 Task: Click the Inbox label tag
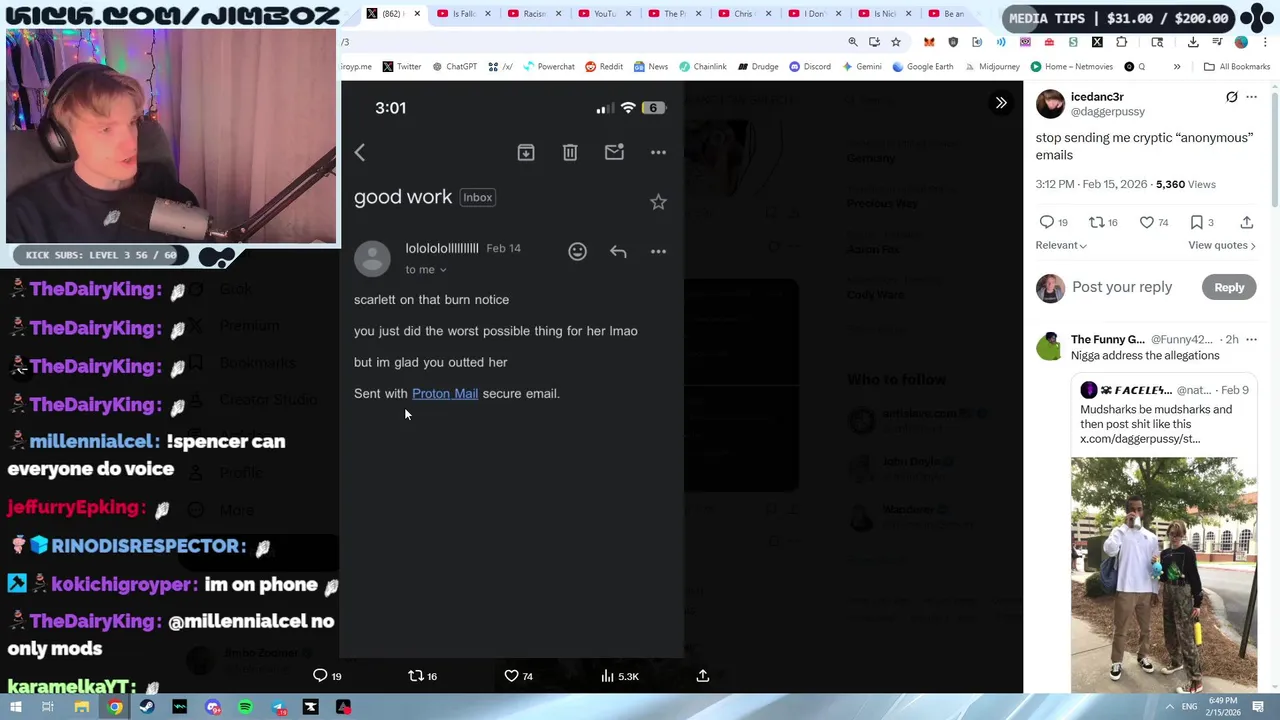pyautogui.click(x=478, y=197)
